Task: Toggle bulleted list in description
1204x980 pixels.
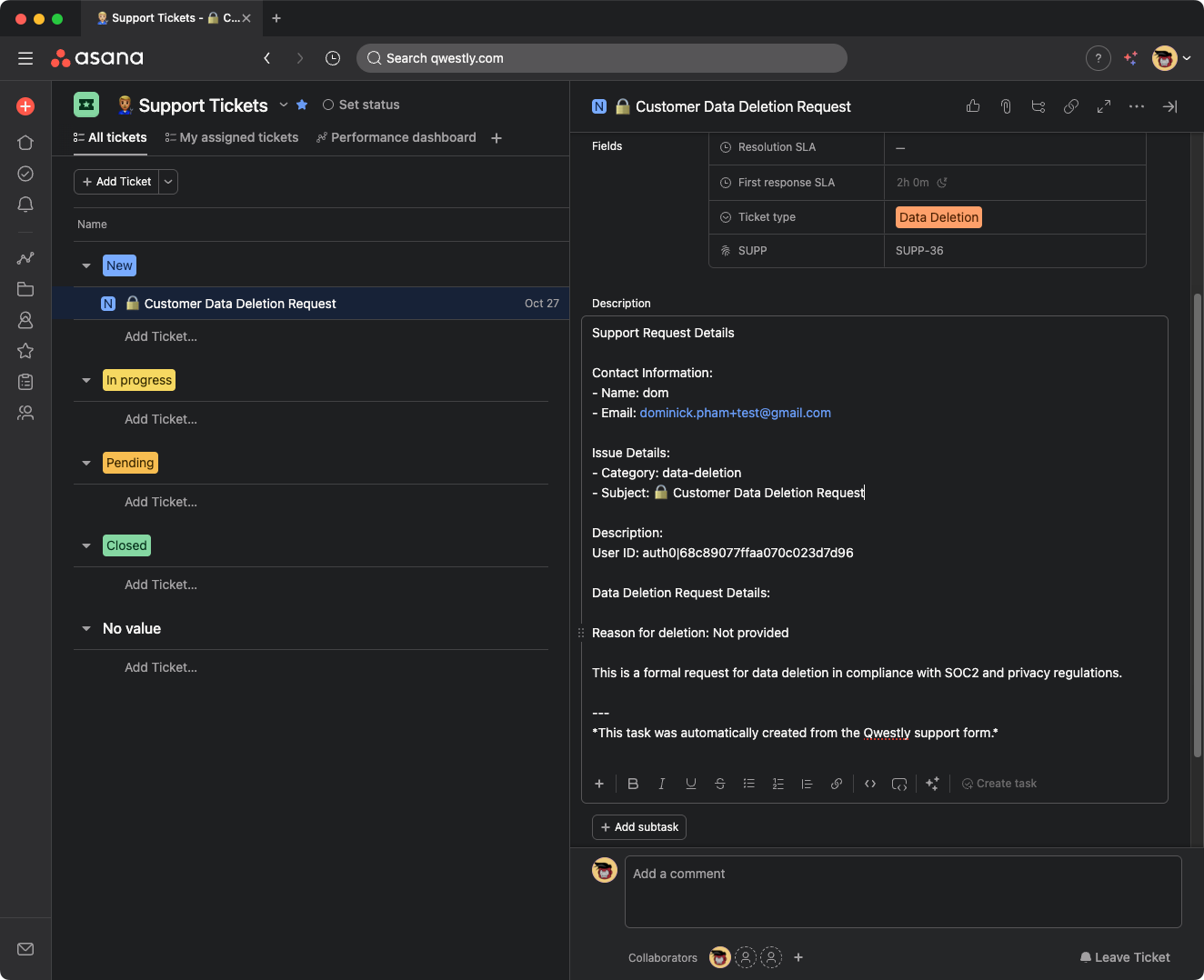Action: [749, 784]
